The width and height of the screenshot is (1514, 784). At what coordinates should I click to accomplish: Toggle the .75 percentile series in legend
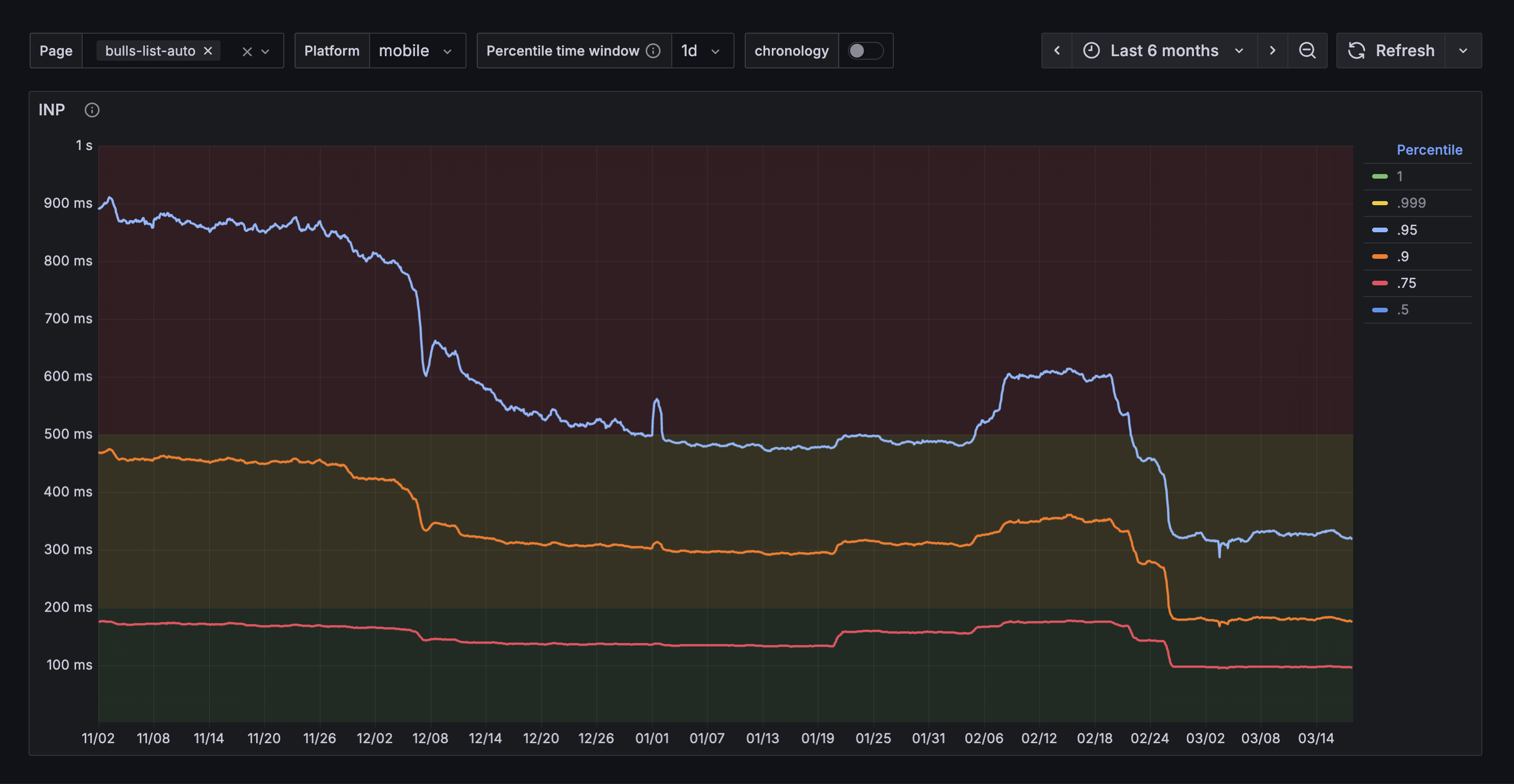1406,283
